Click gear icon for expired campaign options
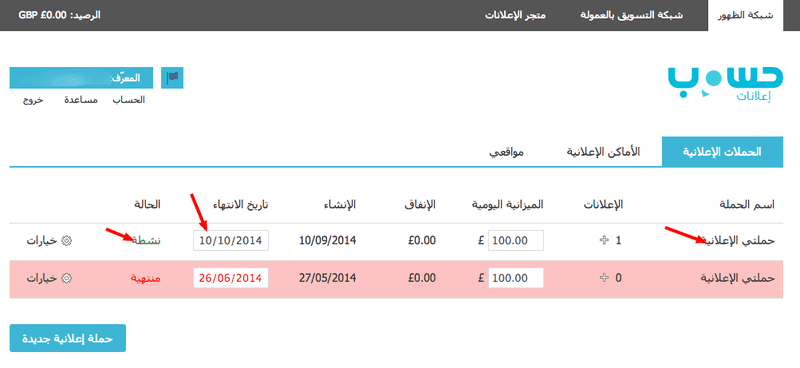This screenshot has height=368, width=800. click(x=65, y=278)
